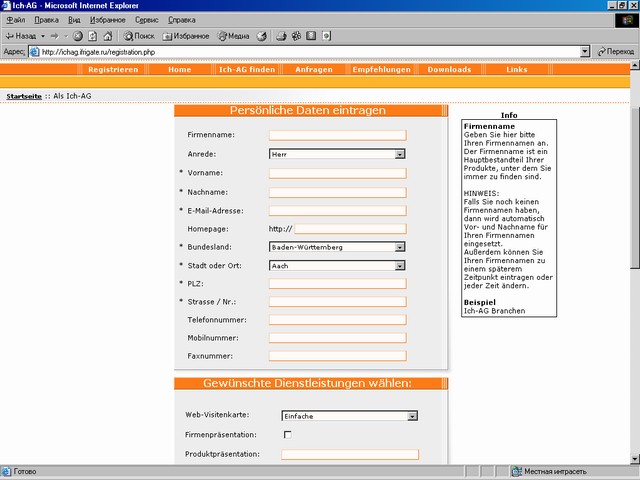Click the Downloads navigation tab
Viewport: 640px width, 480px height.
click(x=449, y=69)
